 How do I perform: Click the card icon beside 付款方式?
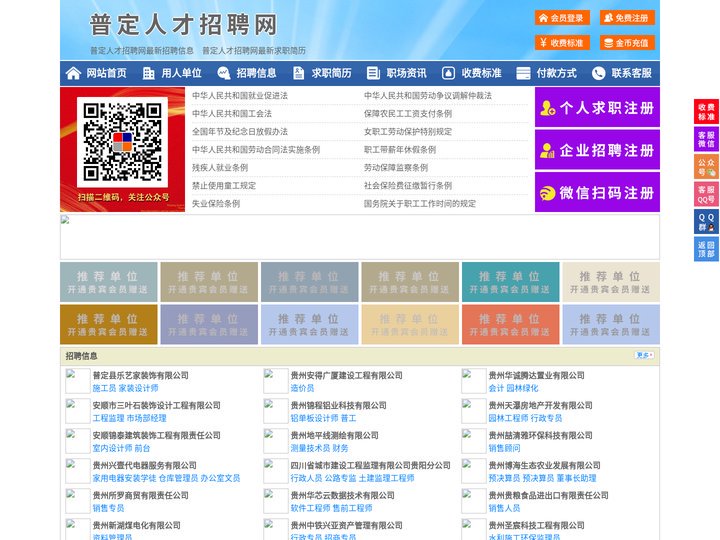tap(523, 73)
